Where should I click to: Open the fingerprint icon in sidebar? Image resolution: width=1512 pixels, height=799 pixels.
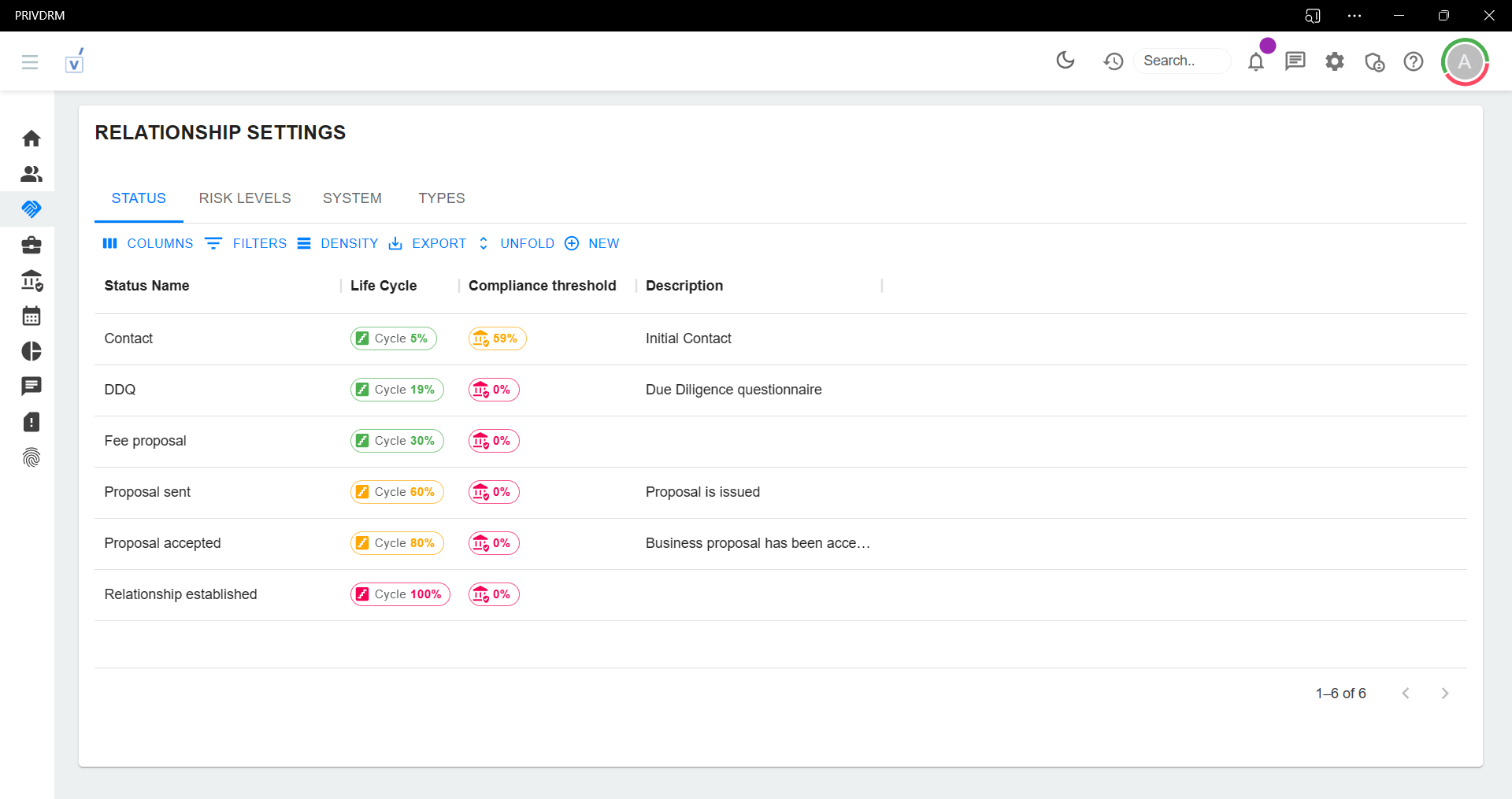[x=31, y=457]
